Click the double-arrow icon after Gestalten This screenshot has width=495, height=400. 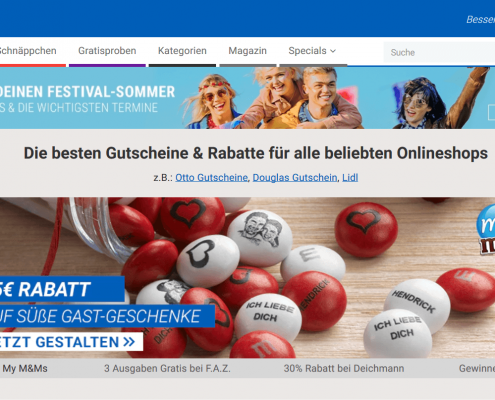pos(129,342)
